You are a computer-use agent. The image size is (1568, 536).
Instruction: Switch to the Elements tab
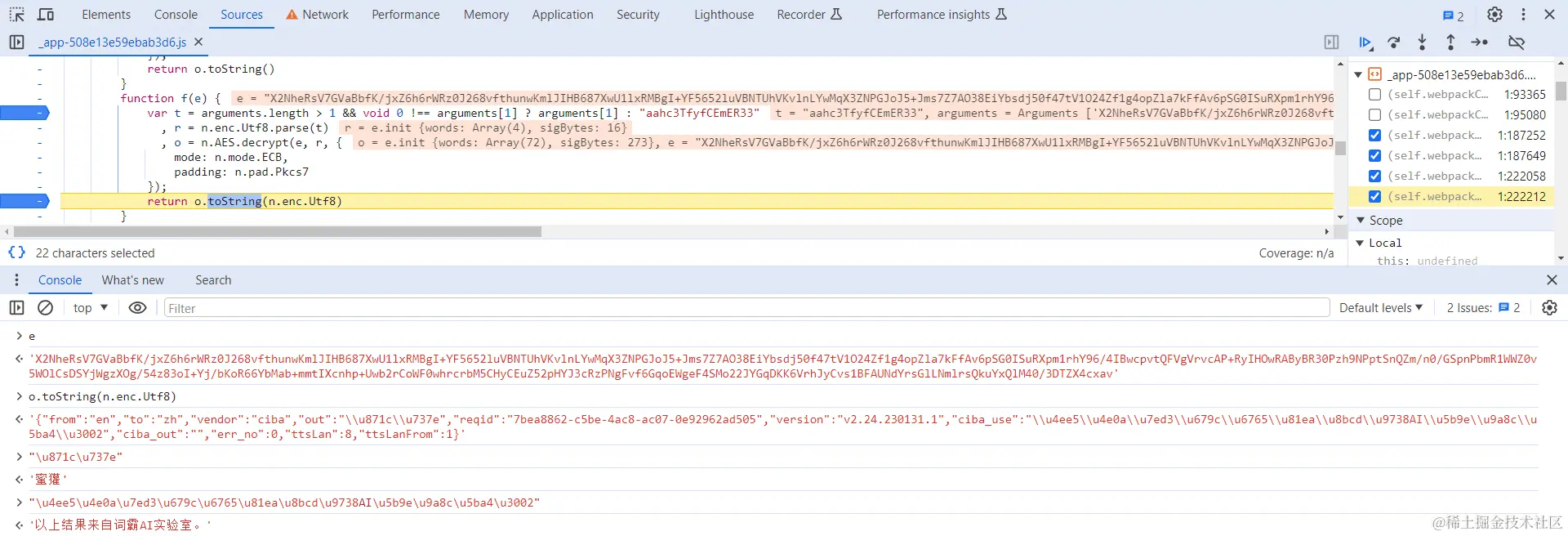pos(106,15)
